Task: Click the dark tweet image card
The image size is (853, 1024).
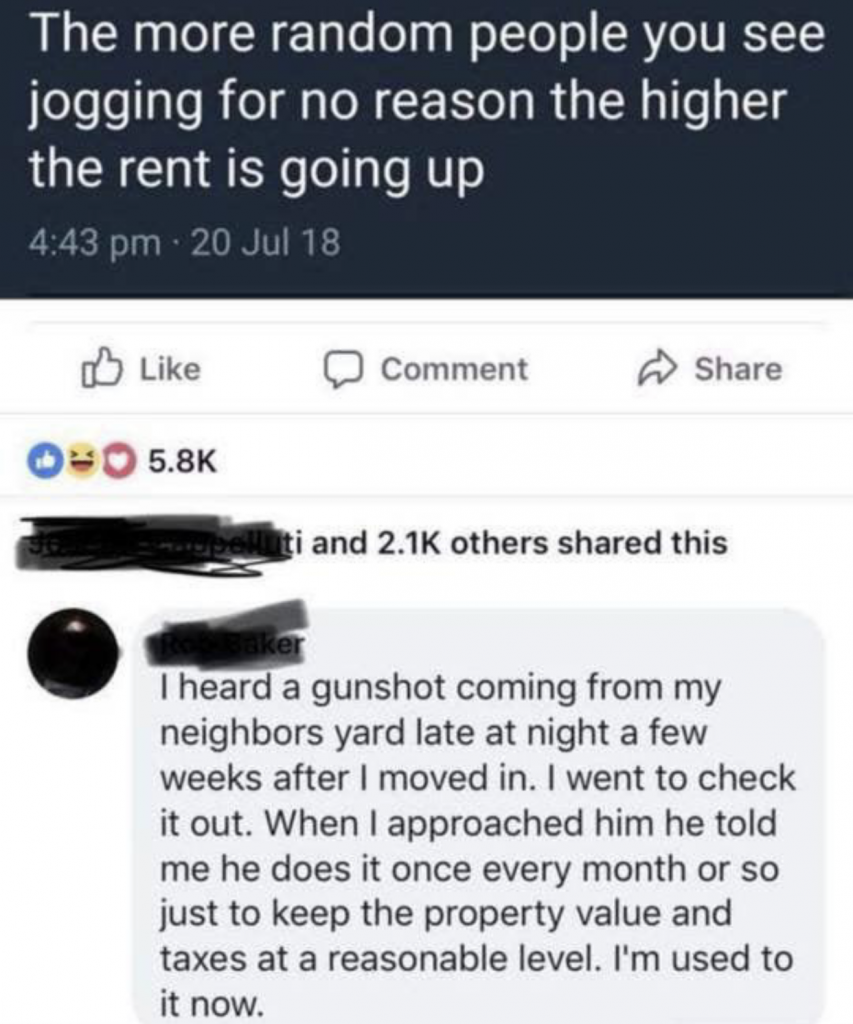Action: coord(426,149)
